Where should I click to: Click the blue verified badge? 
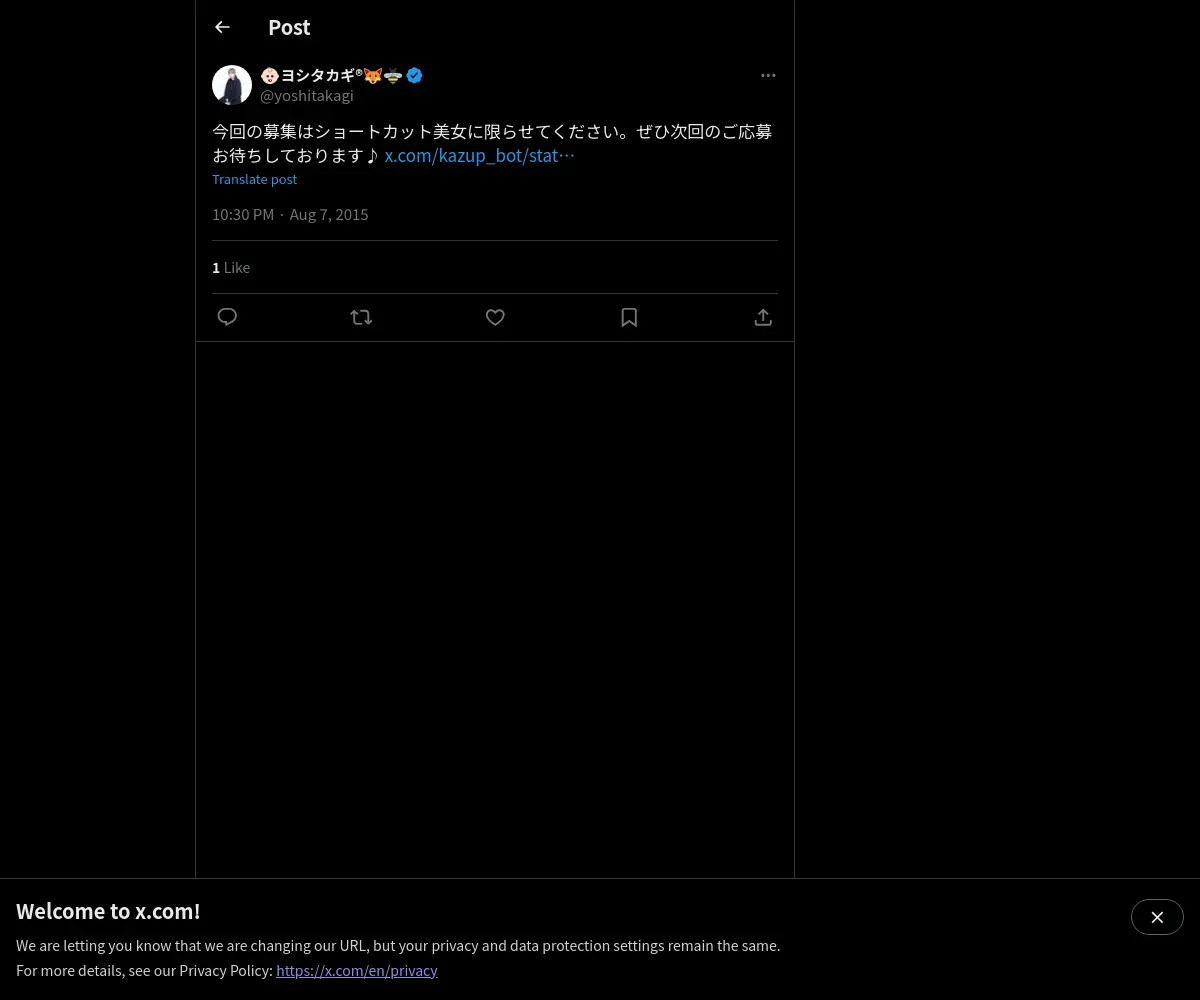414,75
